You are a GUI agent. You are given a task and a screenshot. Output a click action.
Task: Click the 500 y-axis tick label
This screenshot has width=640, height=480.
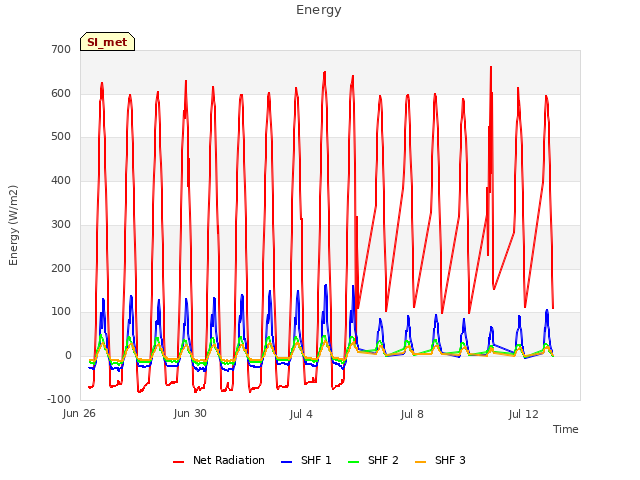click(x=61, y=137)
